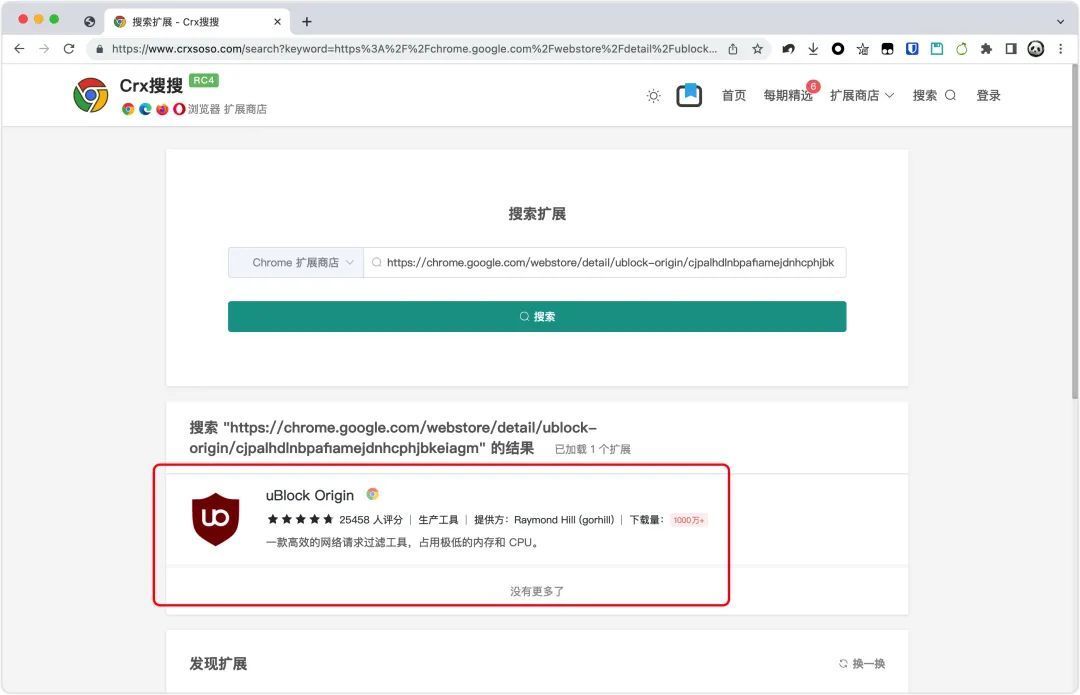Click the Raymond Hill (gorhill) provider text
1080x695 pixels.
564,520
